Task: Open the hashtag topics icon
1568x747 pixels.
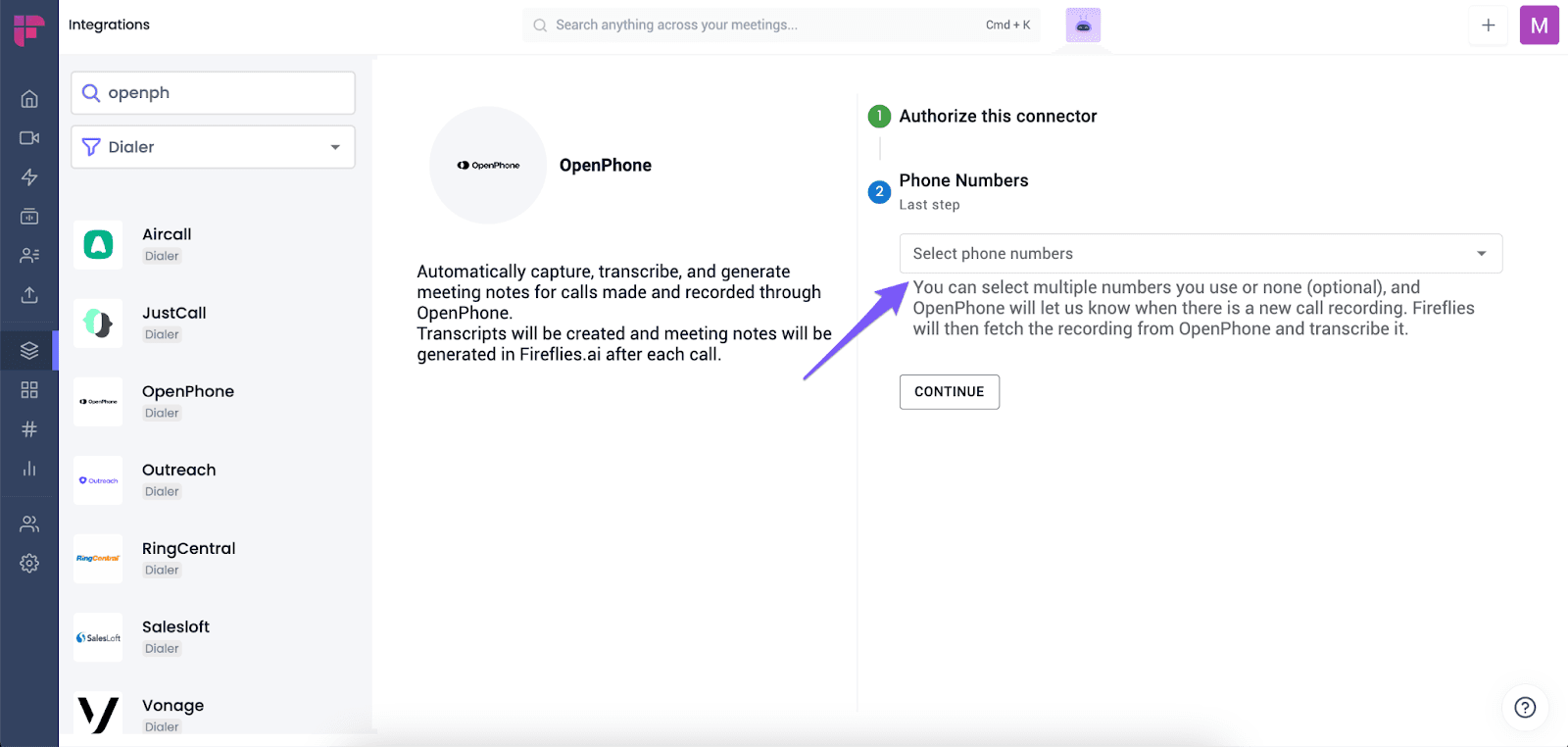Action: (x=29, y=429)
